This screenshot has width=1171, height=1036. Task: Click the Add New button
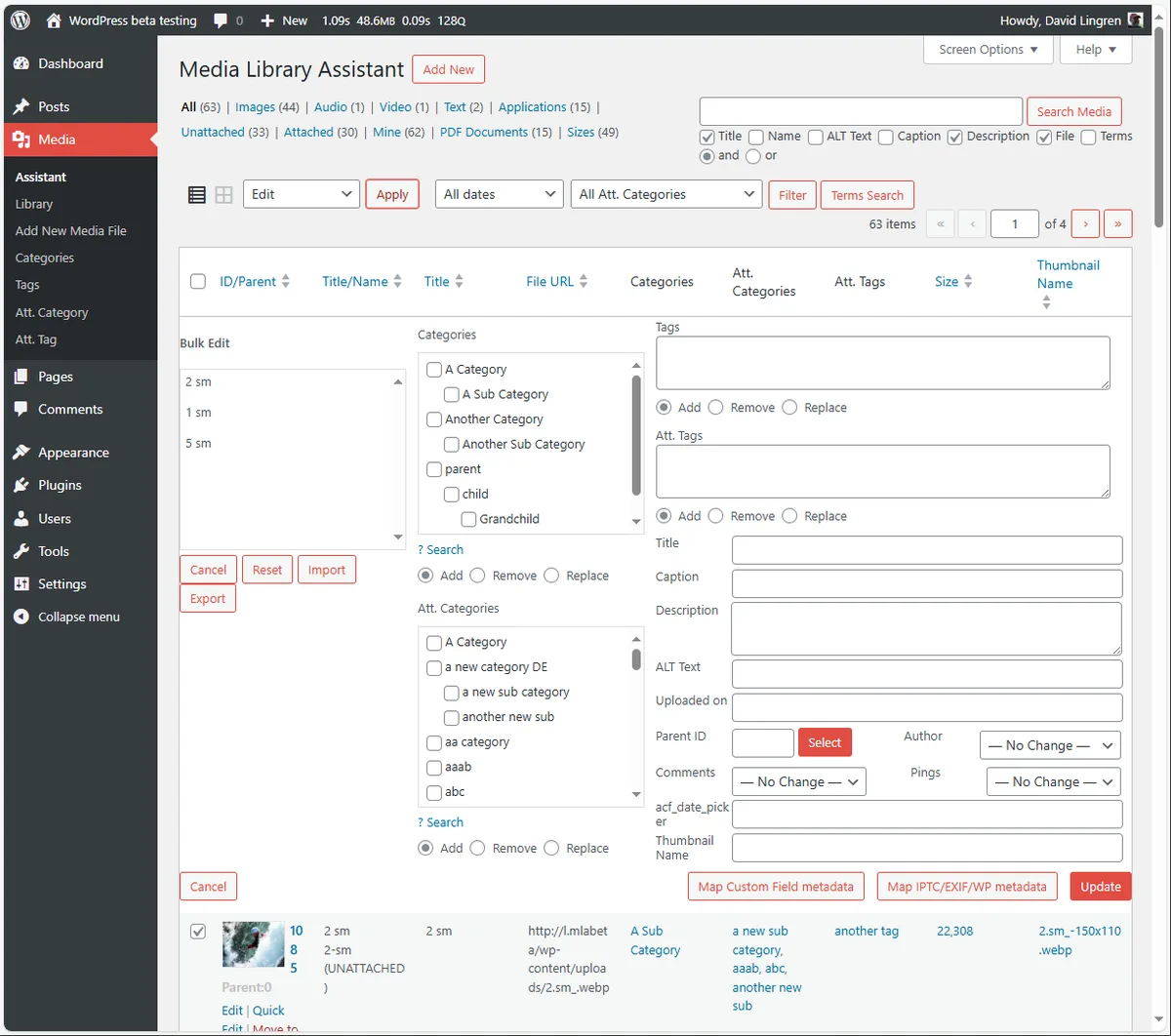tap(449, 69)
